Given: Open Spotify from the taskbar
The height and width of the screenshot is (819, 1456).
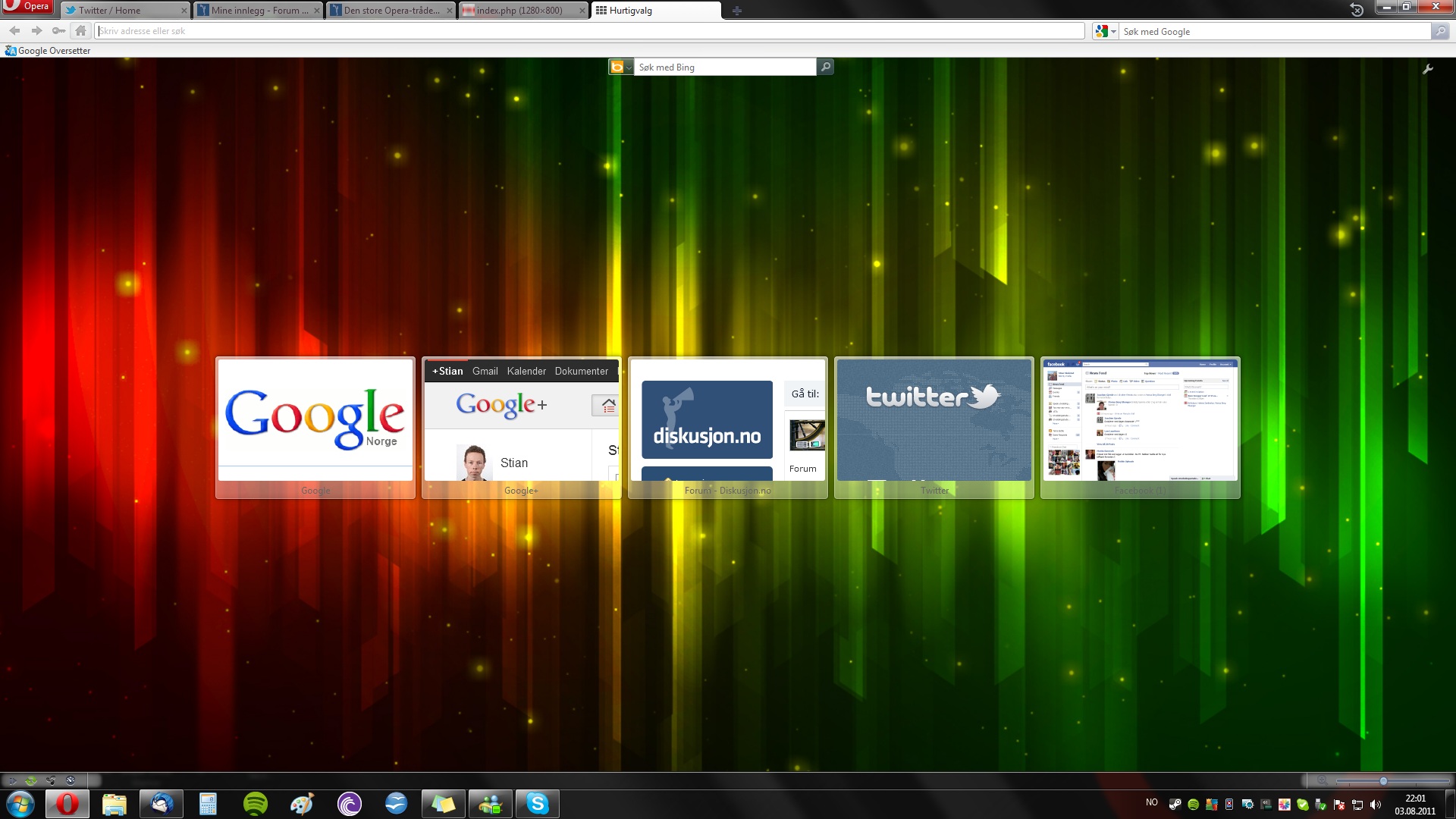Looking at the screenshot, I should [256, 804].
